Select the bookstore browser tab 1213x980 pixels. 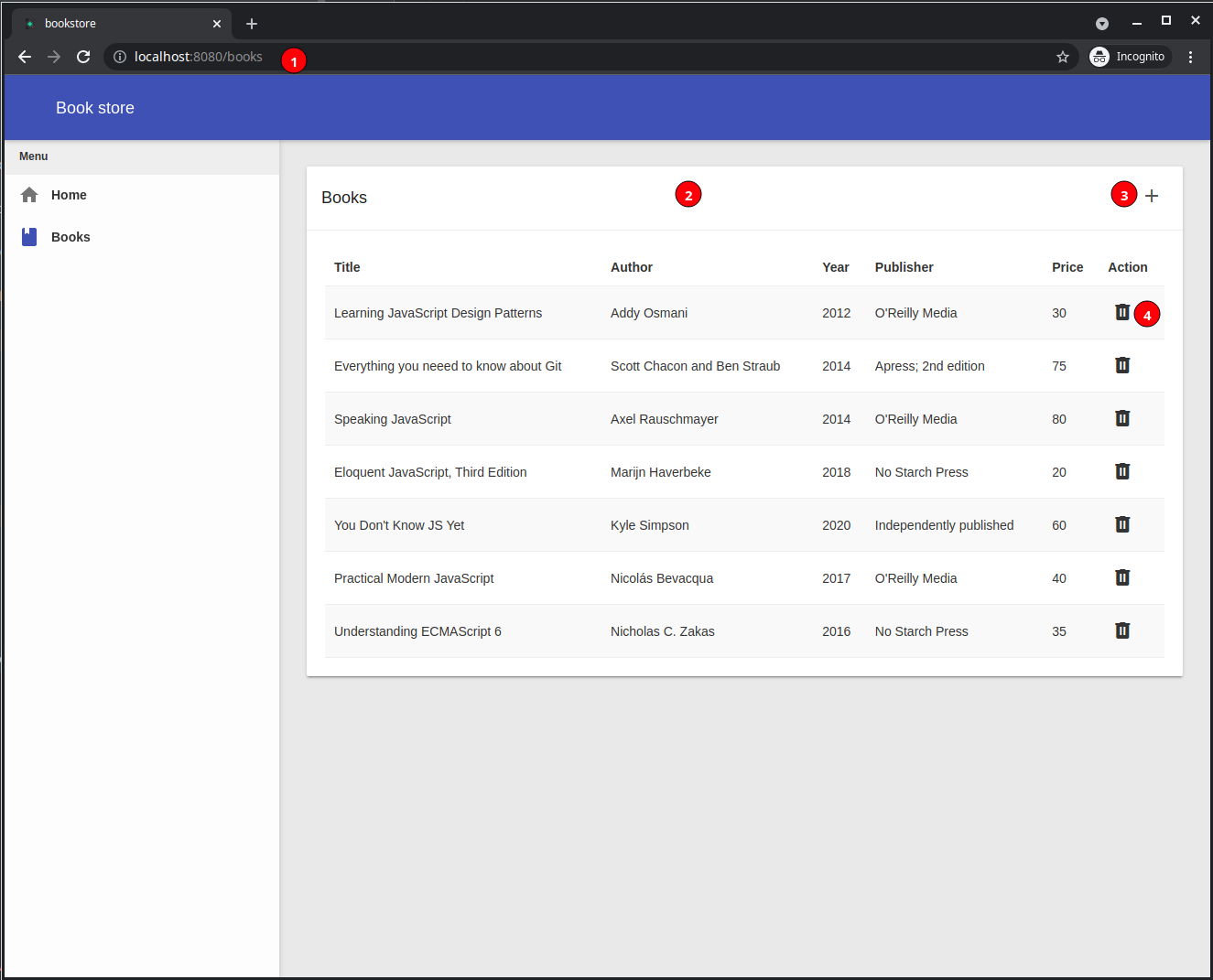[x=121, y=24]
